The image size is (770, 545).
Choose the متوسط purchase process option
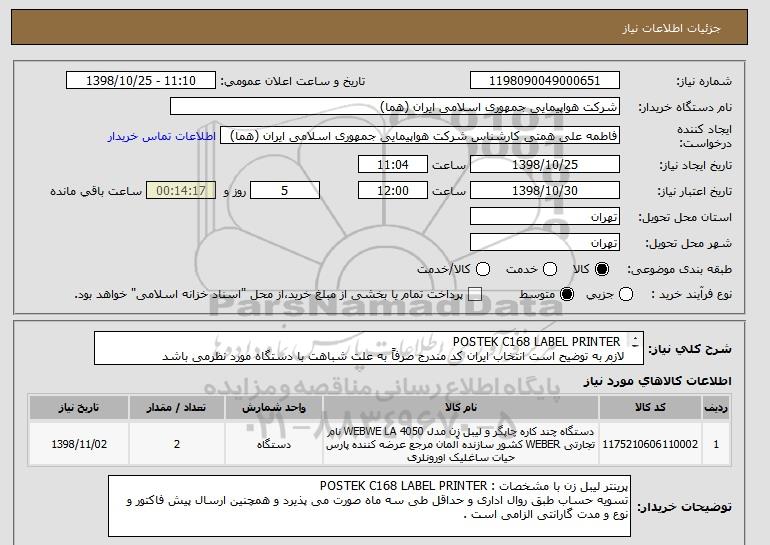(x=567, y=294)
